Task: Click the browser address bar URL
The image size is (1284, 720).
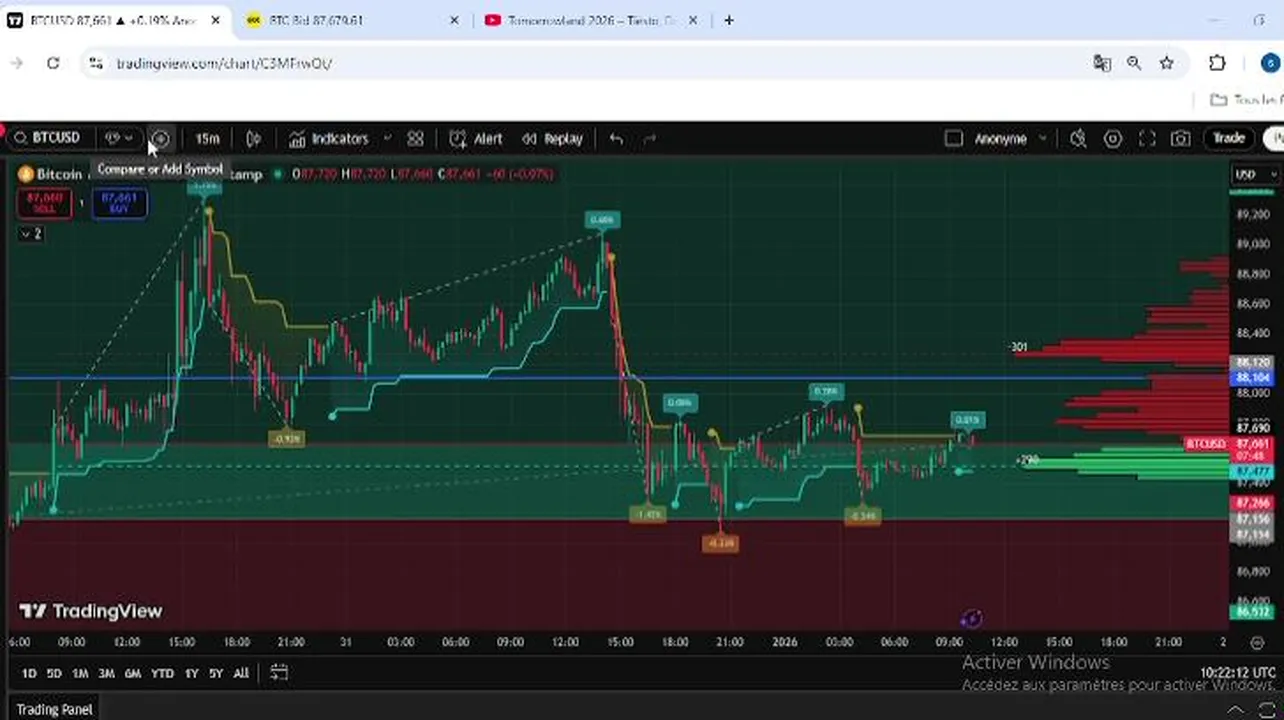Action: coord(224,63)
